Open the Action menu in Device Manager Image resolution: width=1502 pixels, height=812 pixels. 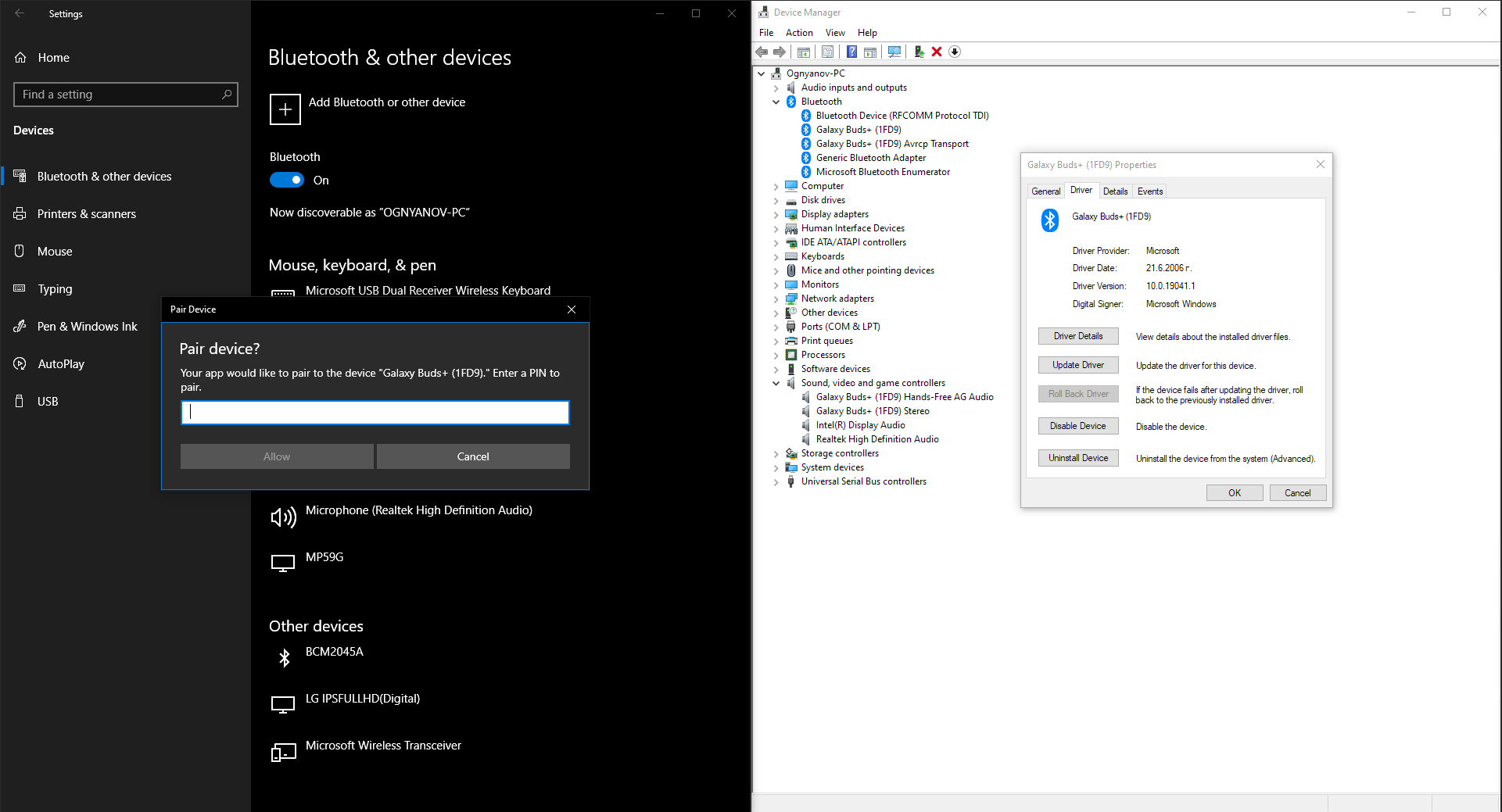coord(799,33)
